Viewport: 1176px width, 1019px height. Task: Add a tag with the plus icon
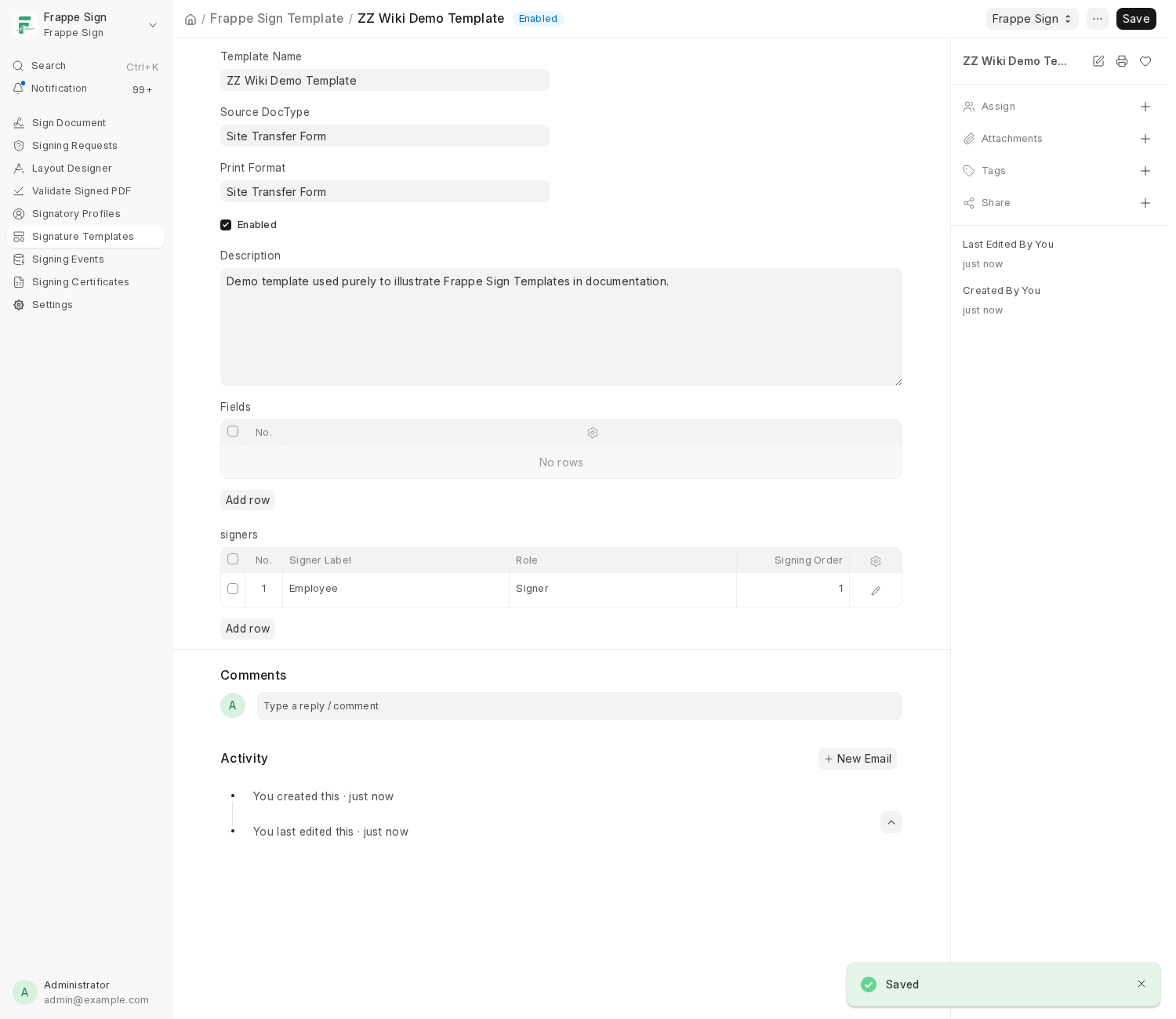pyautogui.click(x=1145, y=171)
